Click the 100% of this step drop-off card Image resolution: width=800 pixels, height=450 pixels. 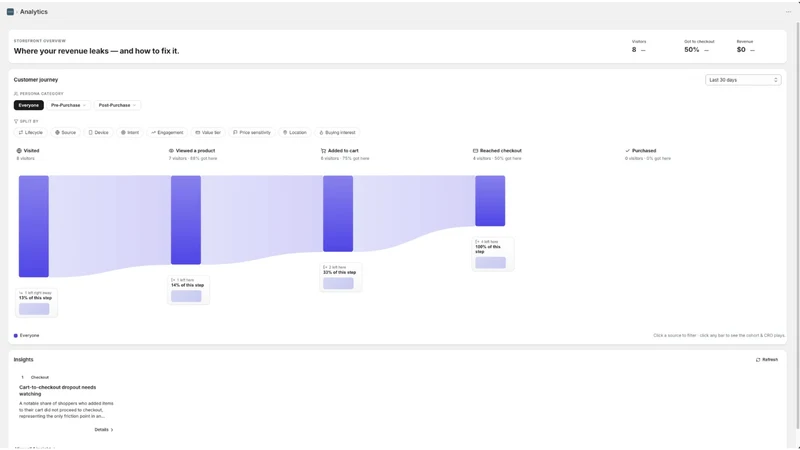tap(493, 254)
